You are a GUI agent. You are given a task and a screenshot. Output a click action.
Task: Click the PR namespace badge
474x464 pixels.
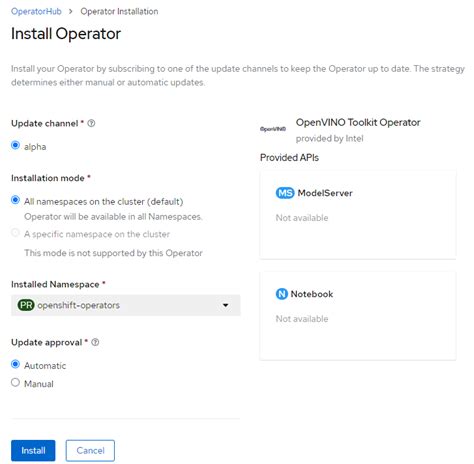(26, 305)
